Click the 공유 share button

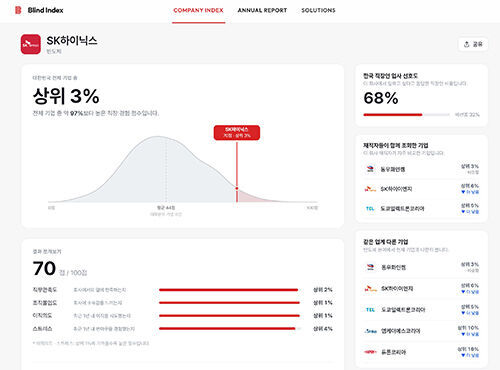pos(473,44)
